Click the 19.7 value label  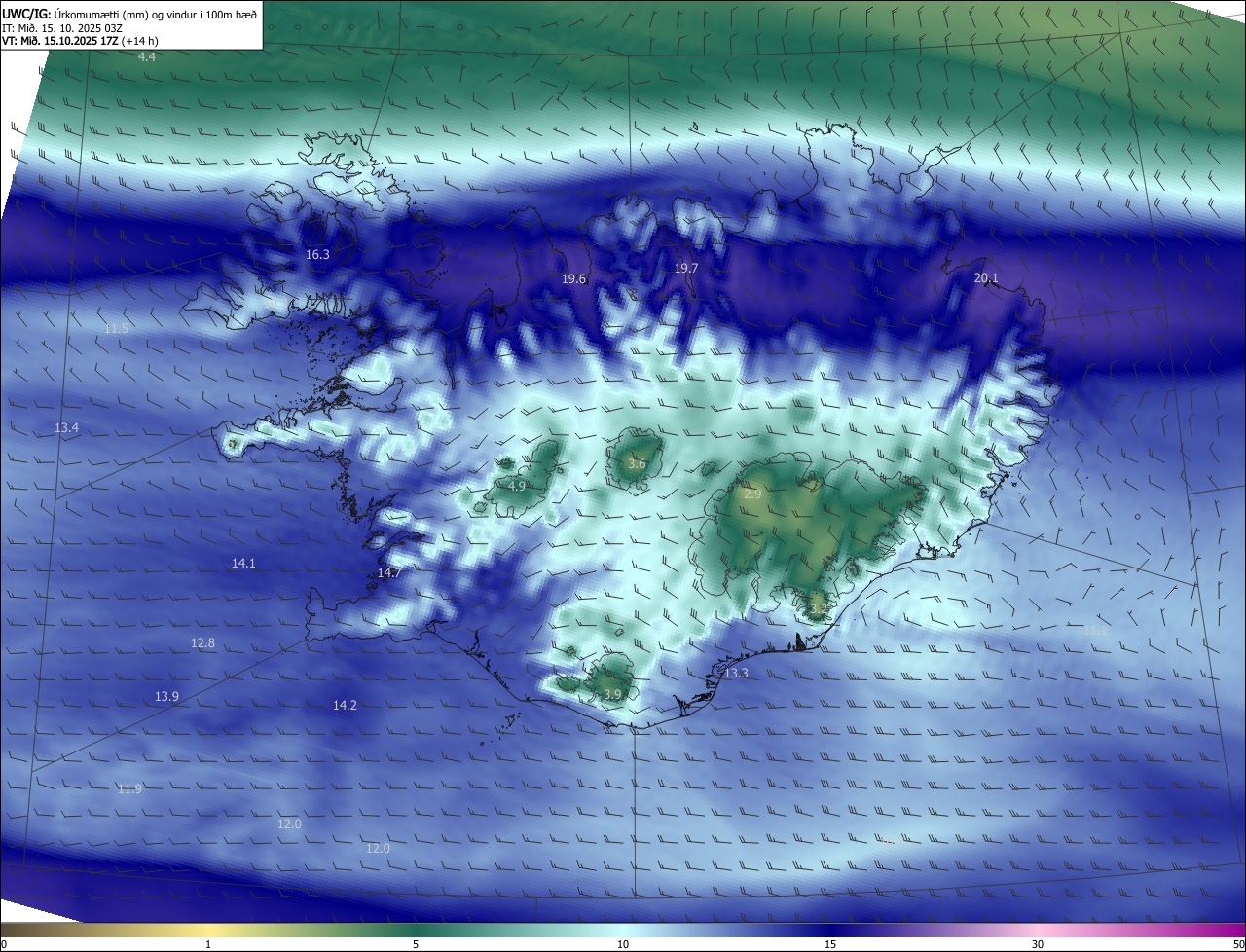click(686, 268)
